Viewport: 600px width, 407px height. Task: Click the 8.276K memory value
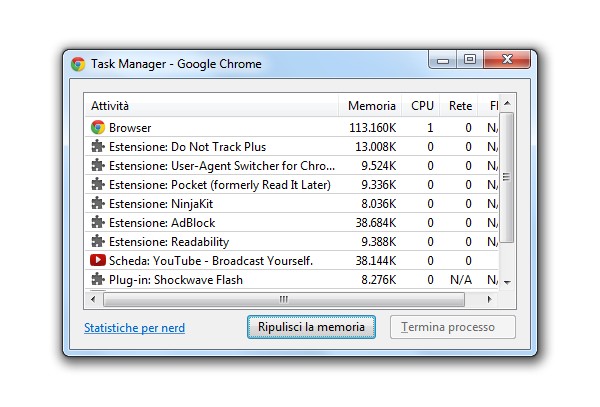pos(379,280)
